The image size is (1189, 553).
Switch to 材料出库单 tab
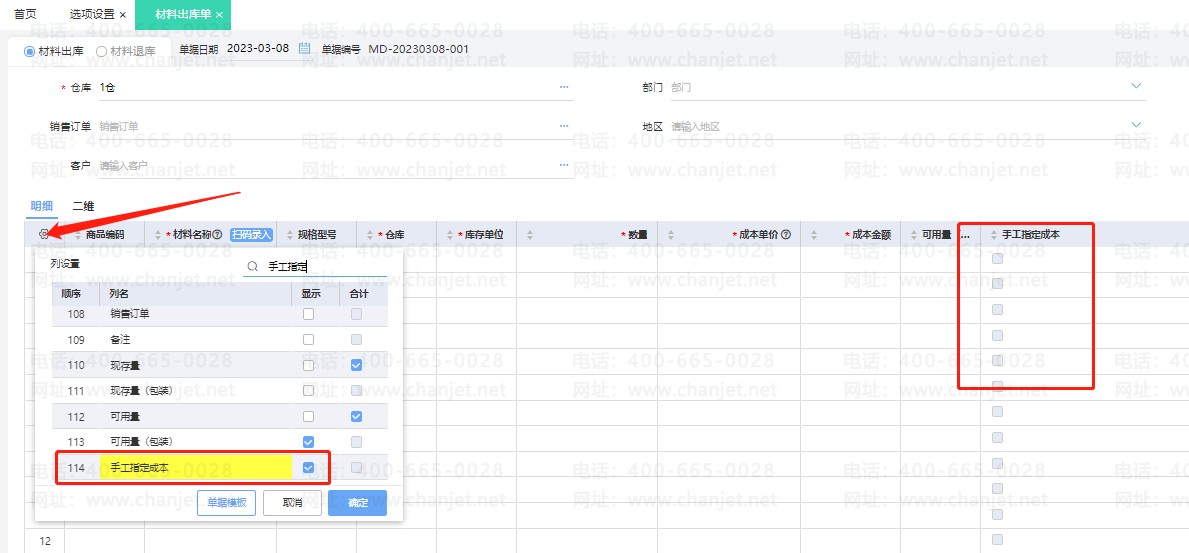pyautogui.click(x=183, y=14)
